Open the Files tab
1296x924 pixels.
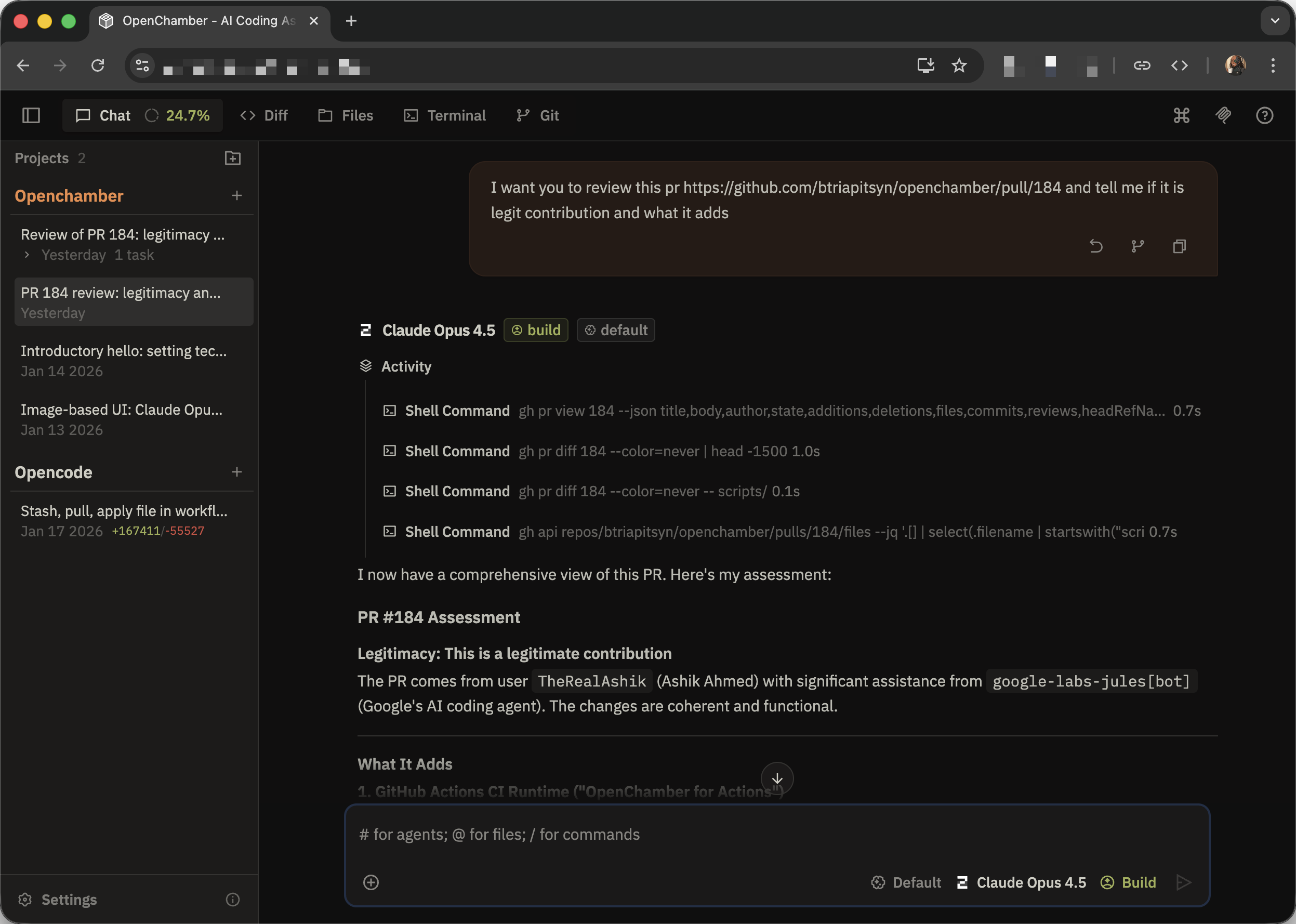346,115
